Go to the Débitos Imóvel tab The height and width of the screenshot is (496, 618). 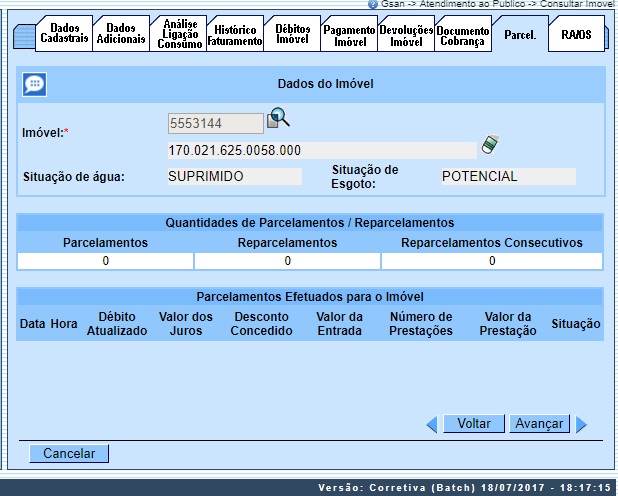point(292,33)
